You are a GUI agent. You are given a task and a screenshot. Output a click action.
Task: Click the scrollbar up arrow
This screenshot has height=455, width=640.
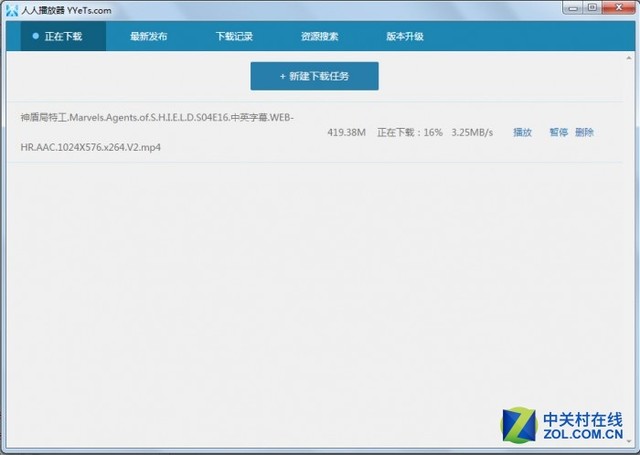pos(629,58)
